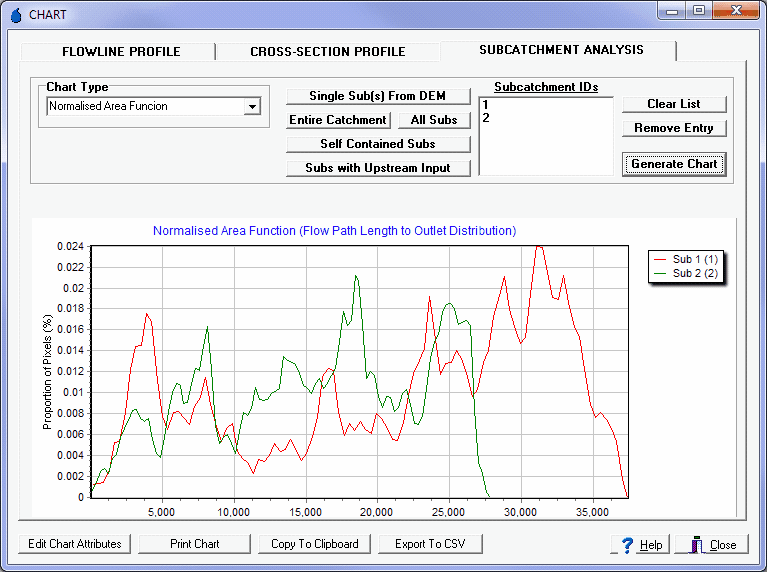Click the Entire Catchment button
Image resolution: width=767 pixels, height=572 pixels.
click(x=338, y=120)
